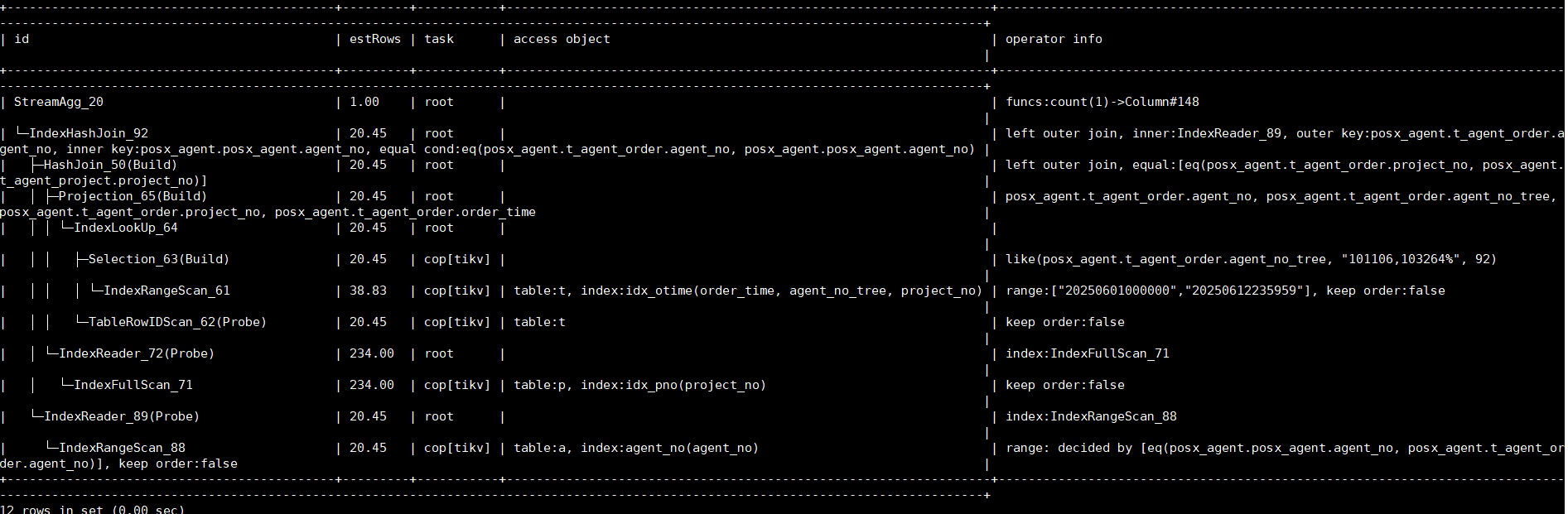Select IndexRangeScan_88 at tree bottom

tap(122, 448)
